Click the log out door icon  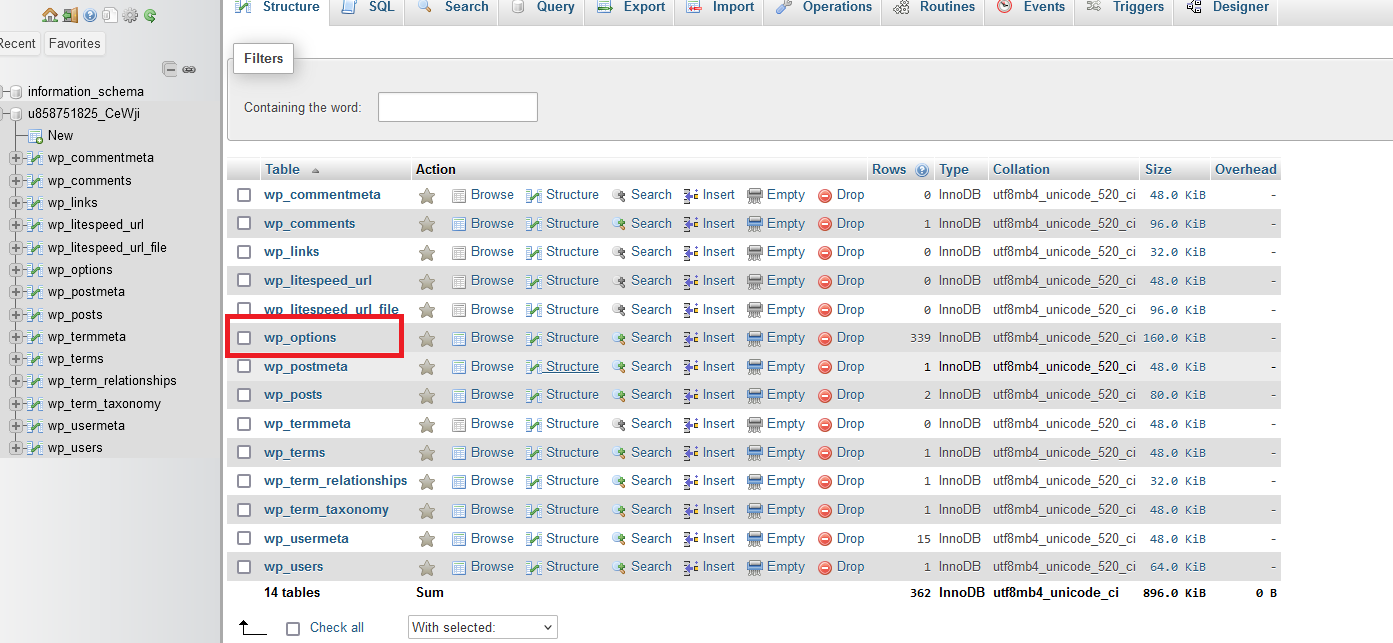(x=70, y=15)
